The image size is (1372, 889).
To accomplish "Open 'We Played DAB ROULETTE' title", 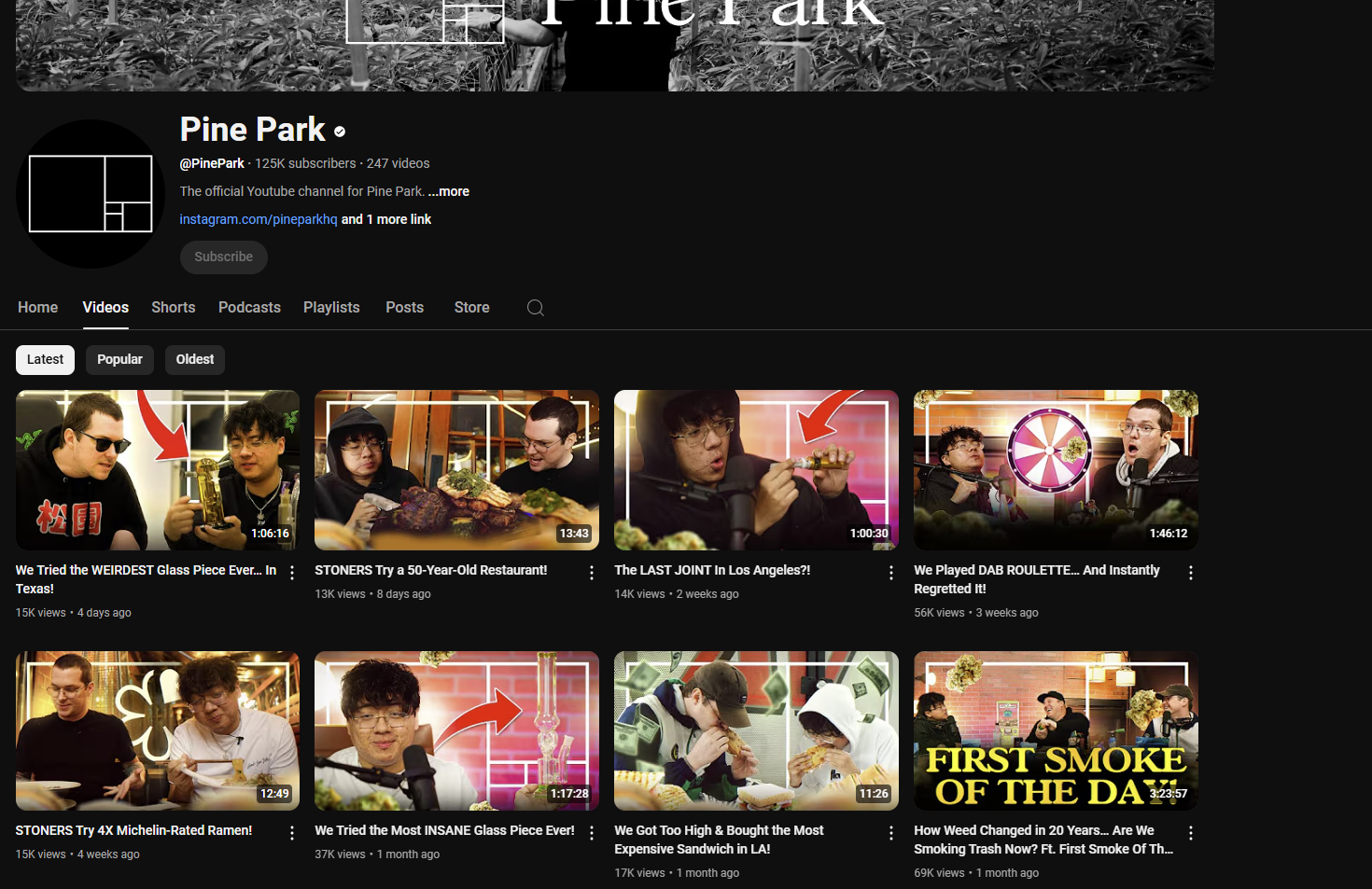I will tap(1037, 579).
